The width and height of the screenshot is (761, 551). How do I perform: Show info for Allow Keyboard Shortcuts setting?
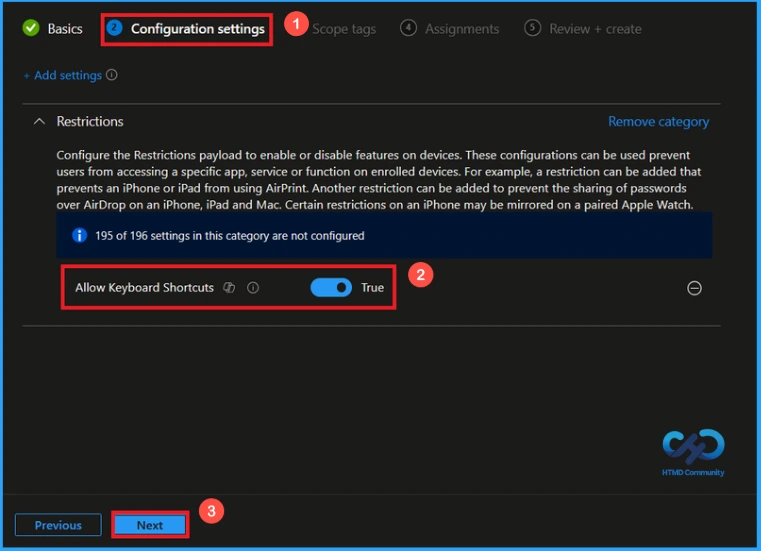pos(253,287)
